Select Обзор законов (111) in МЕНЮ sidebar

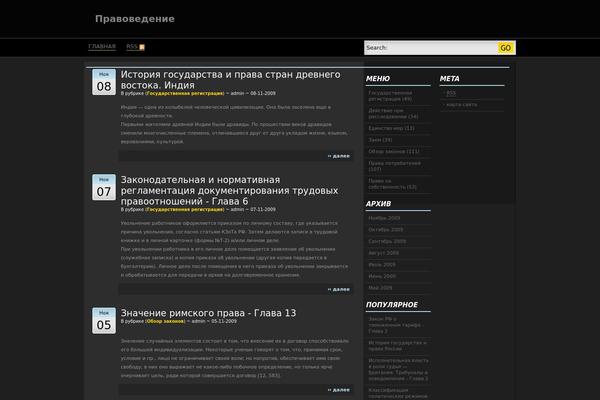393,151
